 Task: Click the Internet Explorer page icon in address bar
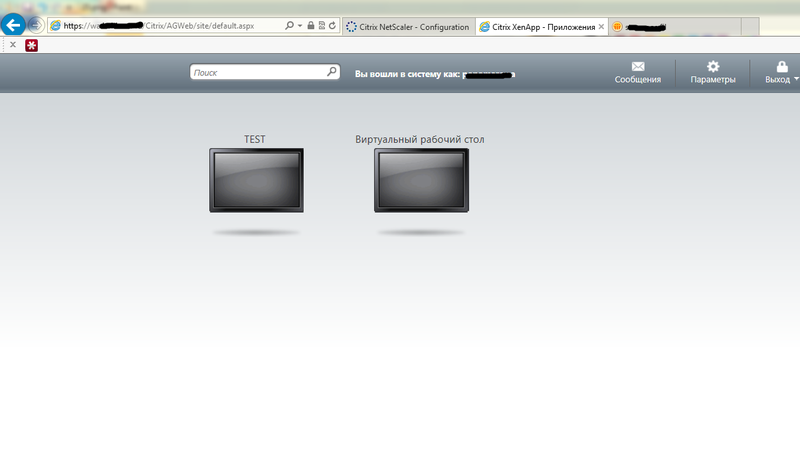click(x=56, y=26)
